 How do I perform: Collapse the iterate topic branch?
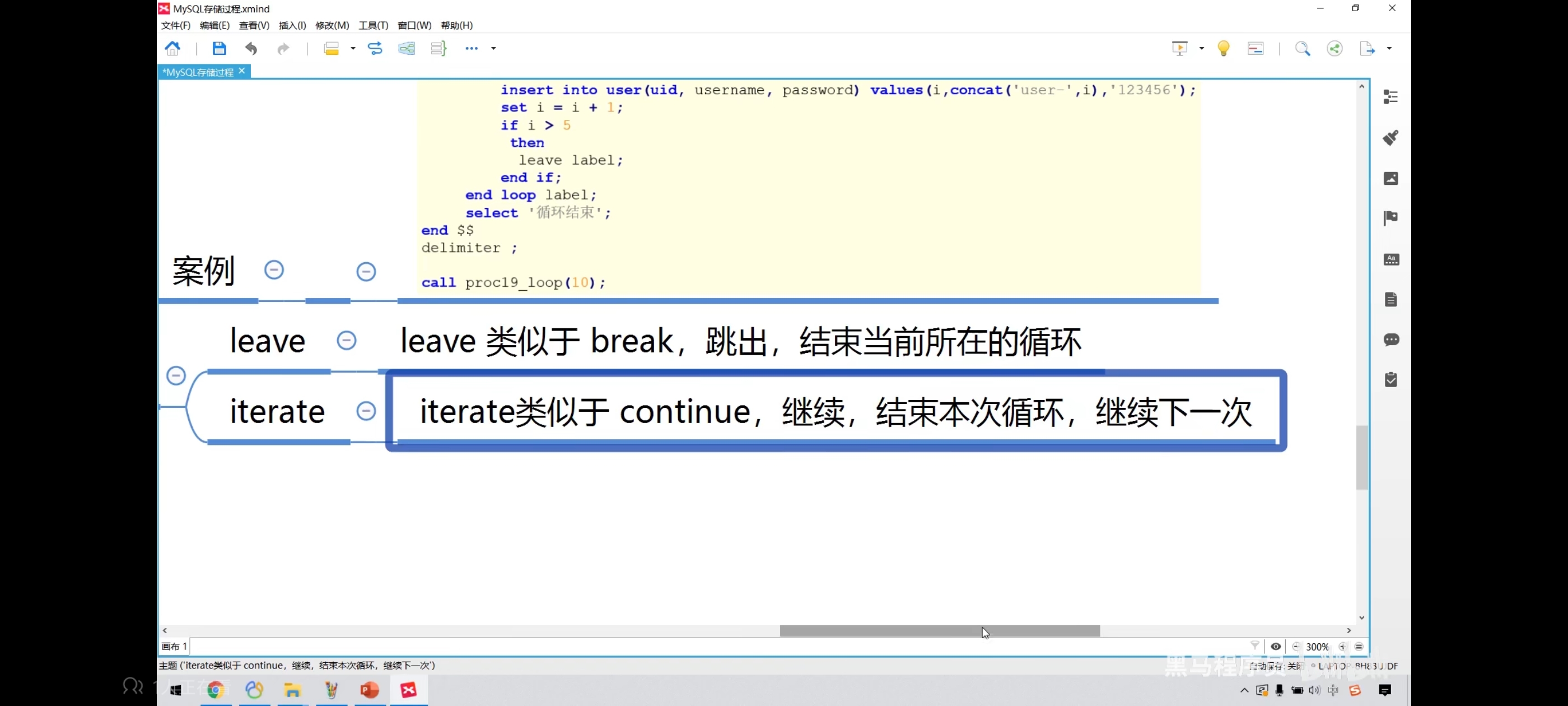[x=366, y=411]
